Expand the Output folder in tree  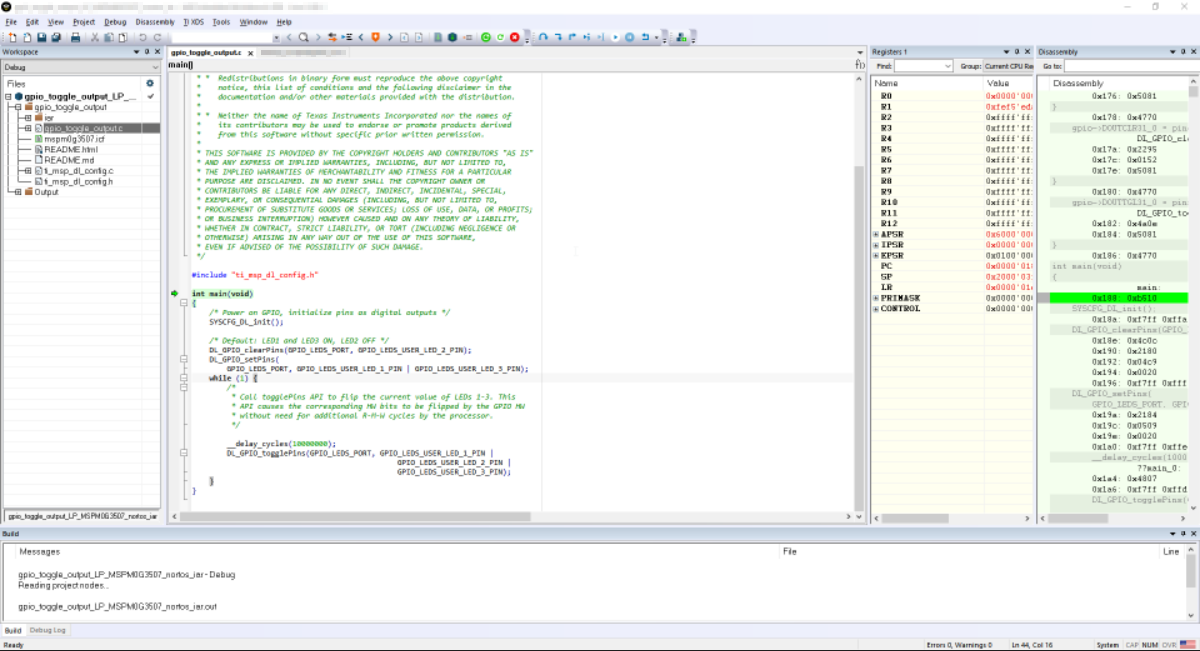click(19, 192)
